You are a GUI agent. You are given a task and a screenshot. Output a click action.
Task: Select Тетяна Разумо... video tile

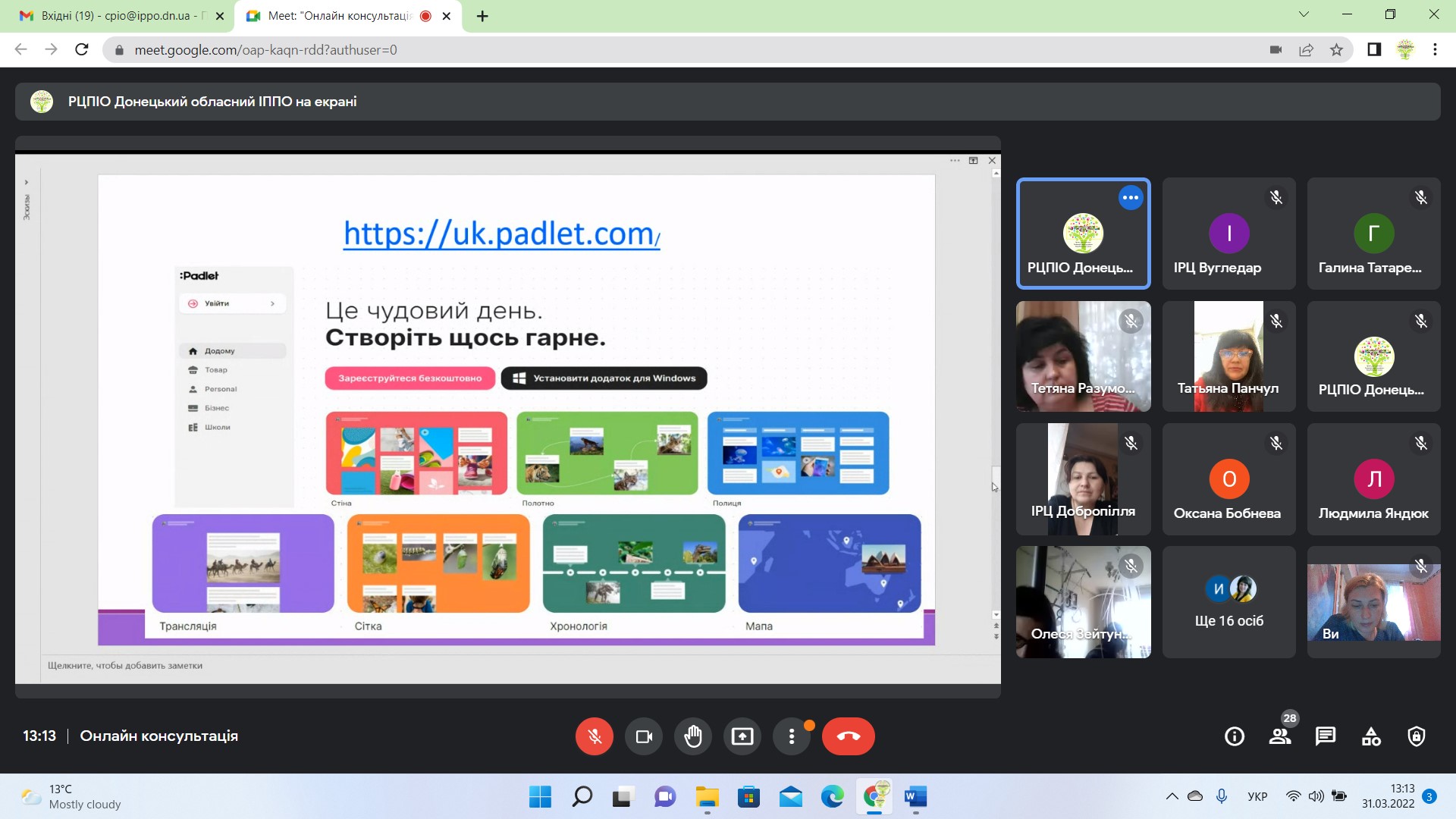pos(1084,356)
